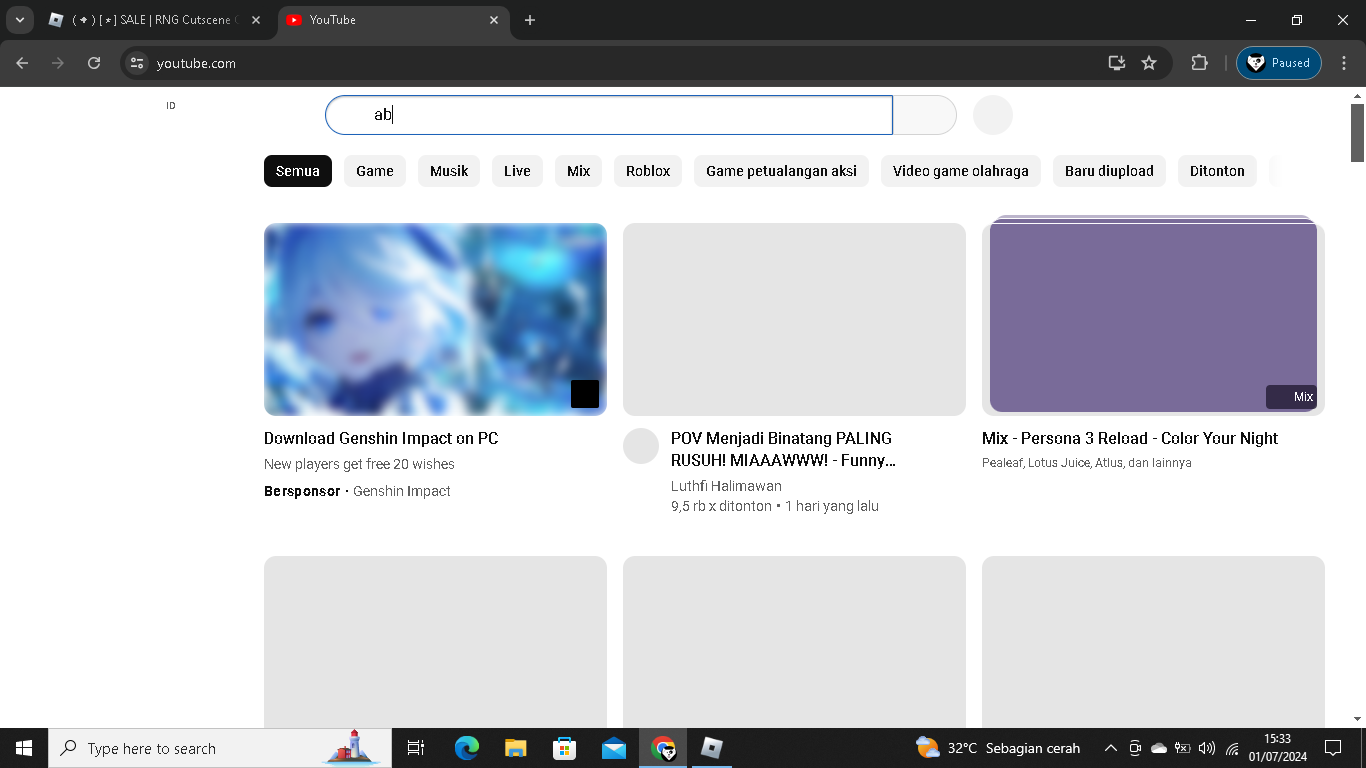Viewport: 1366px width, 768px height.
Task: Click the Luthfi Halimawan channel avatar circle
Action: point(641,446)
